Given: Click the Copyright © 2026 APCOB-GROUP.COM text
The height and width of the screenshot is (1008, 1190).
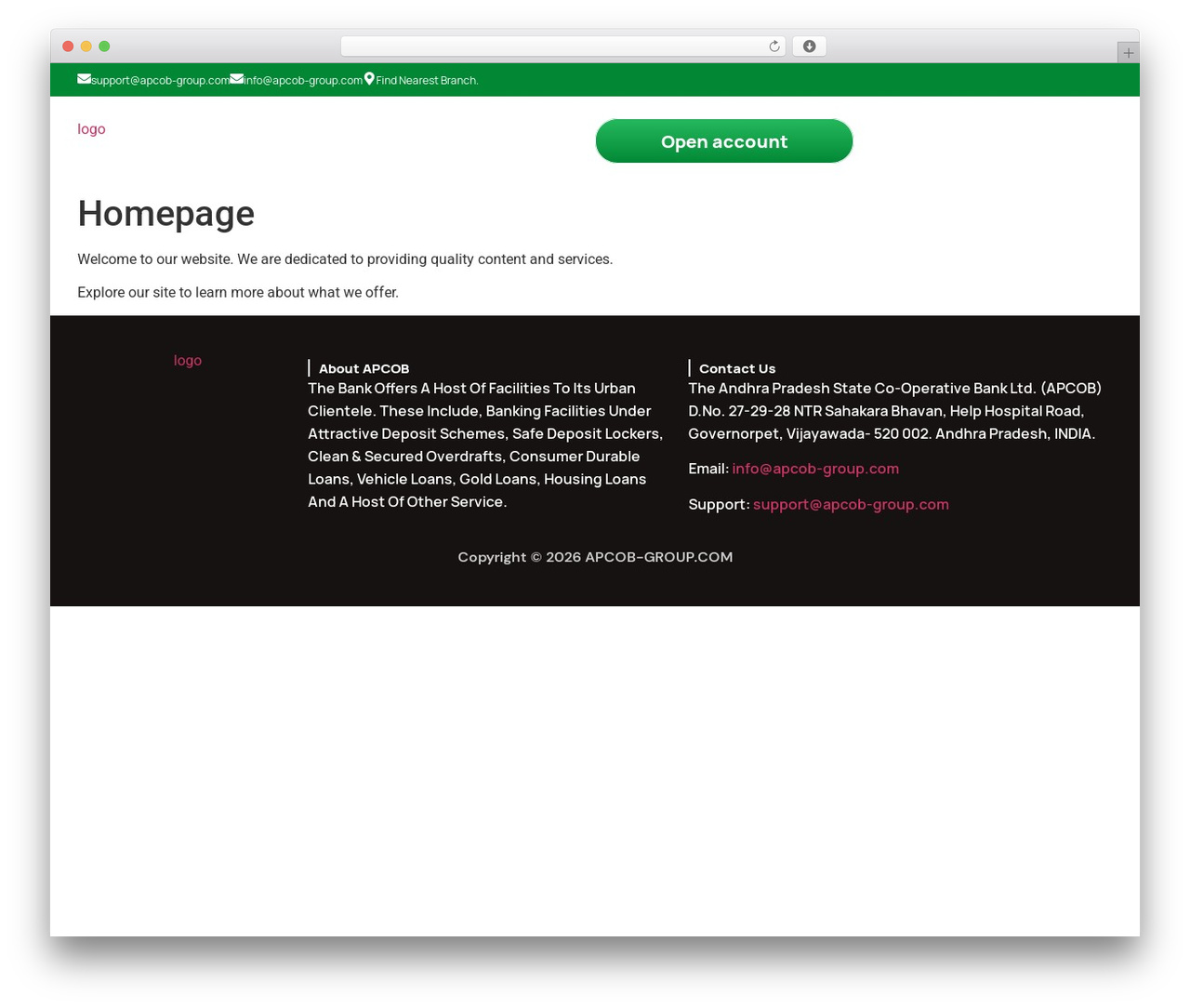Looking at the screenshot, I should click(x=595, y=557).
